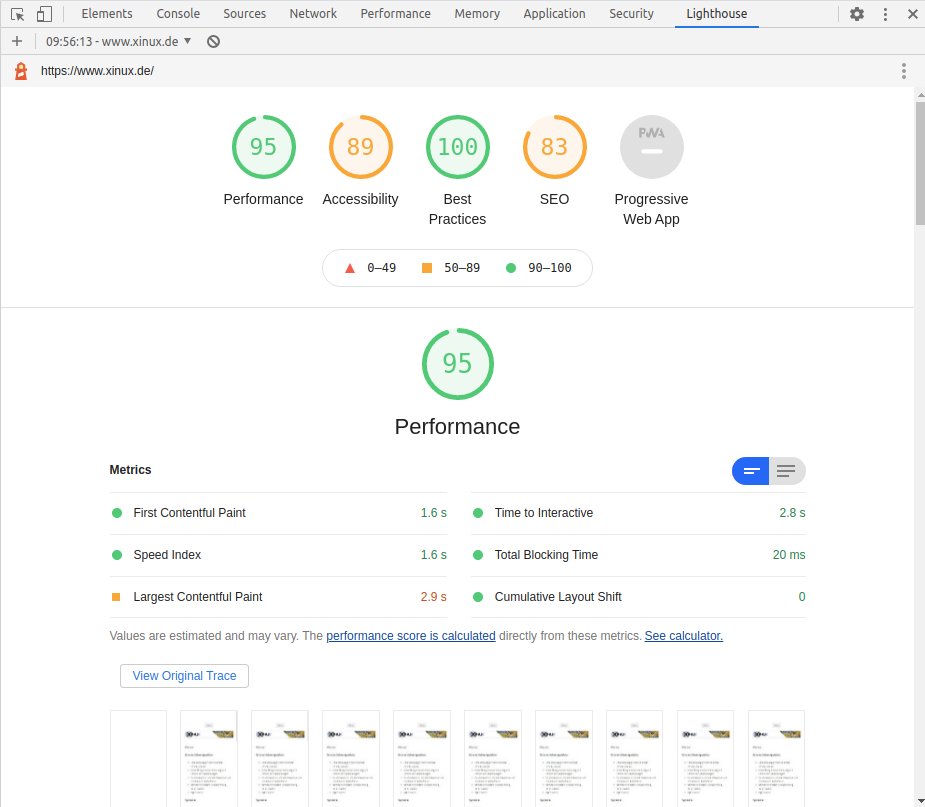The width and height of the screenshot is (925, 807).
Task: Click the PWA gauge icon
Action: 651,147
